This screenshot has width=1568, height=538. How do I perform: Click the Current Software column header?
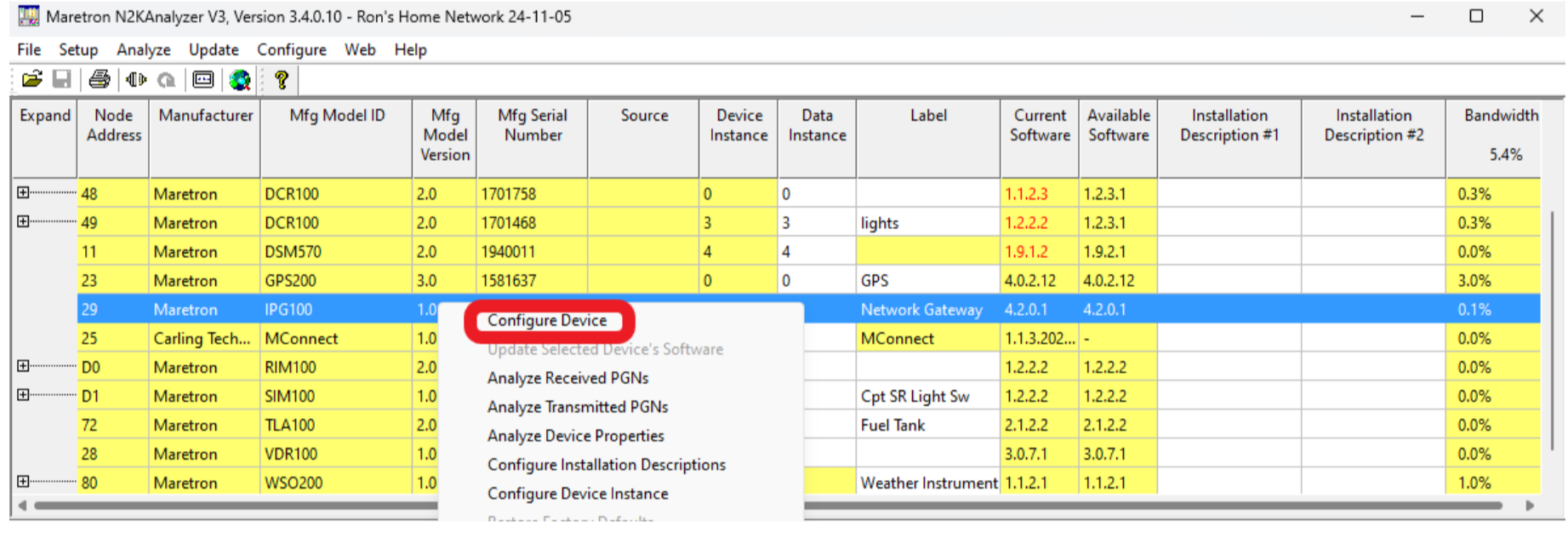click(x=1040, y=139)
